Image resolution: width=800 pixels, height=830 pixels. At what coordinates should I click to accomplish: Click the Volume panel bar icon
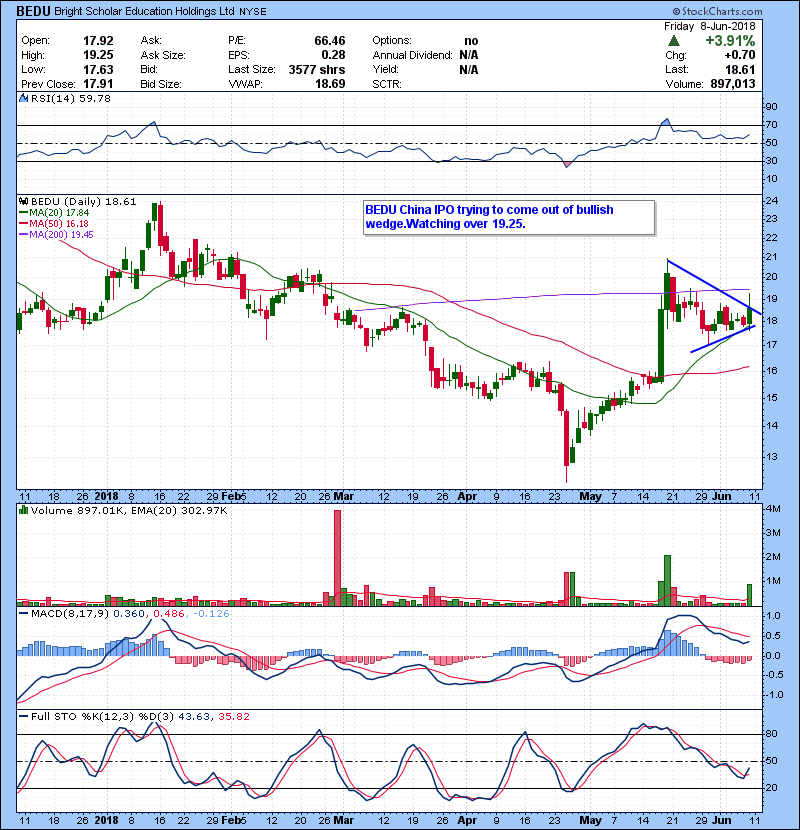pyautogui.click(x=23, y=511)
